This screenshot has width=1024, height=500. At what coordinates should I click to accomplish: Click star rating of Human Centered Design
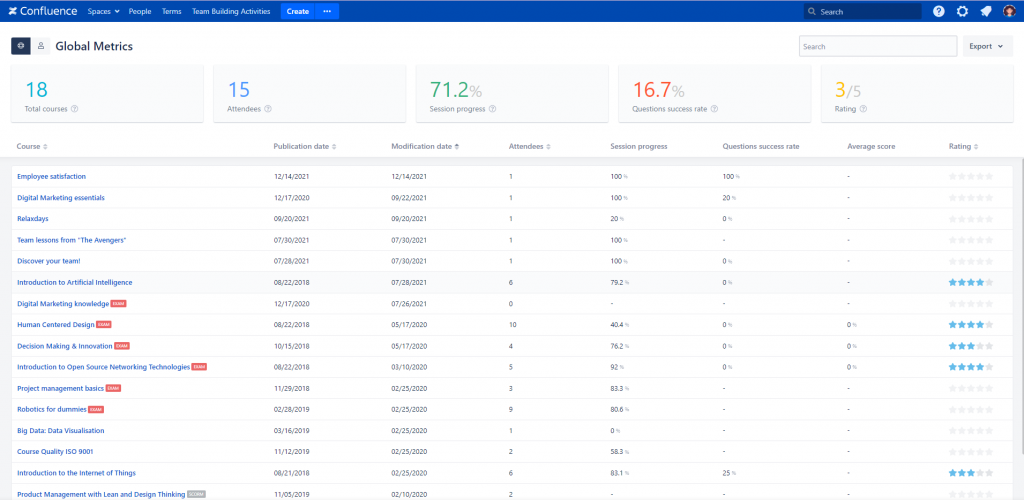coord(970,324)
